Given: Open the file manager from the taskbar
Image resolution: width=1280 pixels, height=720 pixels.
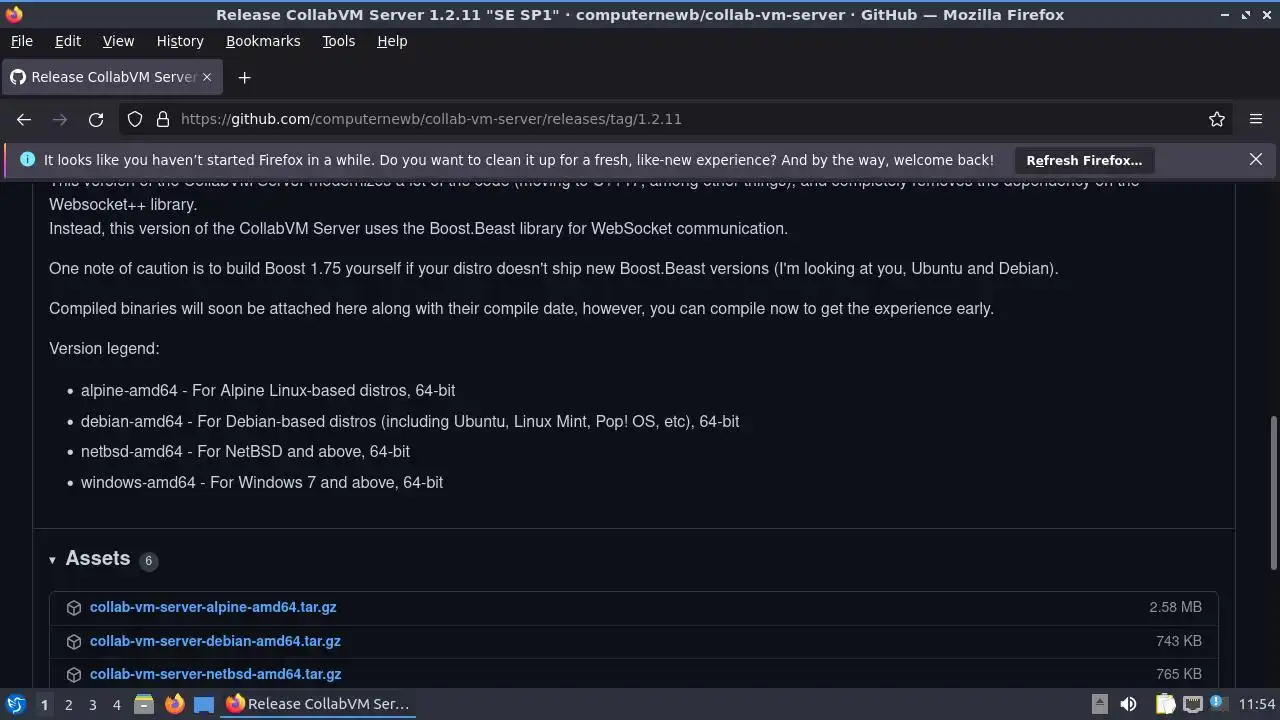Looking at the screenshot, I should pos(144,704).
